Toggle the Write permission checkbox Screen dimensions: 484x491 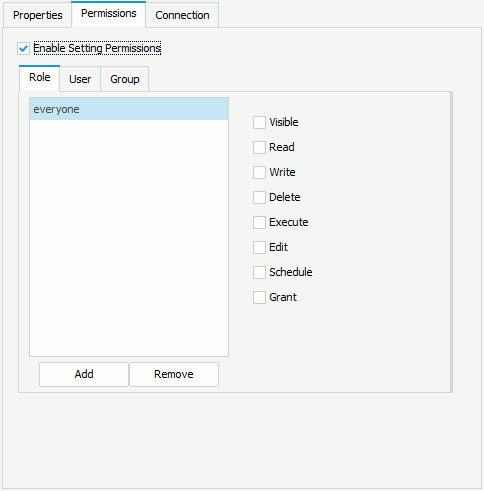pyautogui.click(x=259, y=172)
